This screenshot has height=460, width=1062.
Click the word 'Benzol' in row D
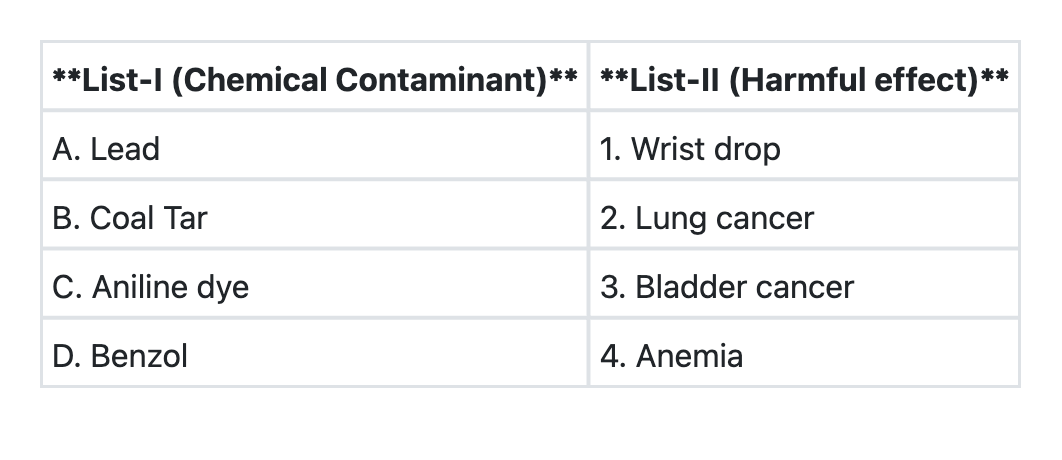[139, 355]
